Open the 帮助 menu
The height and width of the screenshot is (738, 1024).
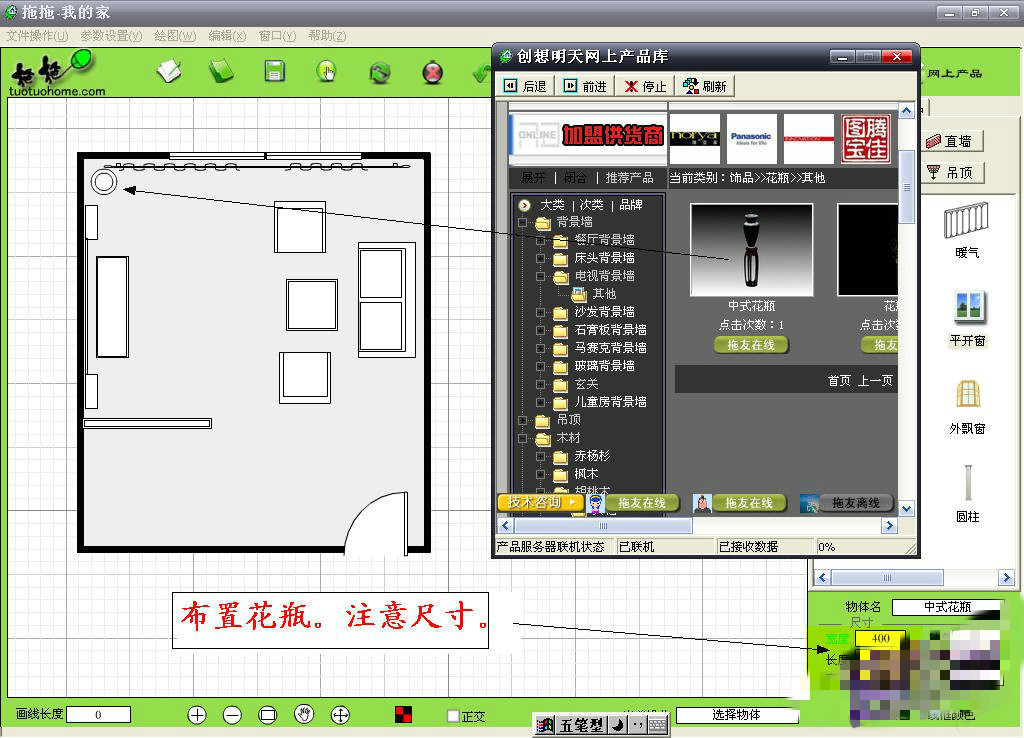pyautogui.click(x=327, y=36)
